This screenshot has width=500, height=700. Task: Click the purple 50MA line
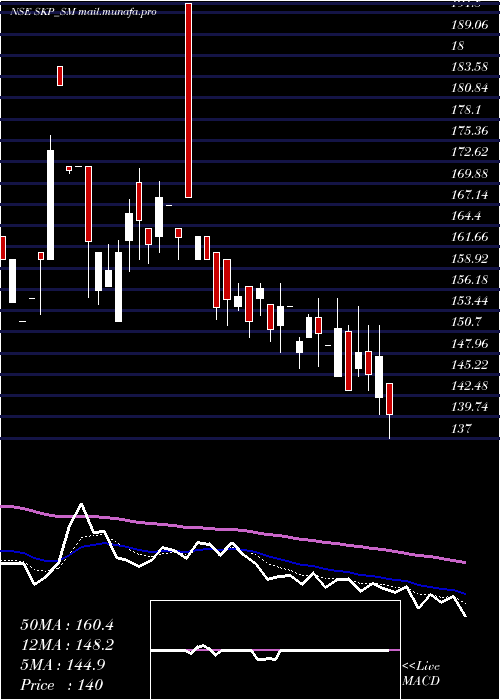point(232,529)
